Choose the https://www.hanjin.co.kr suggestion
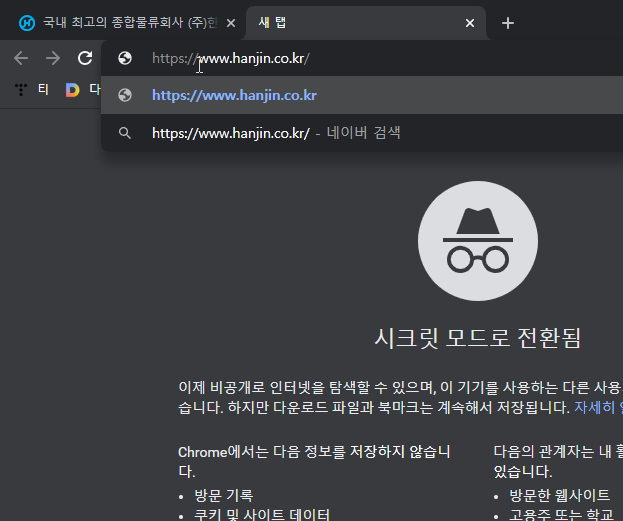623x521 pixels. [x=362, y=95]
